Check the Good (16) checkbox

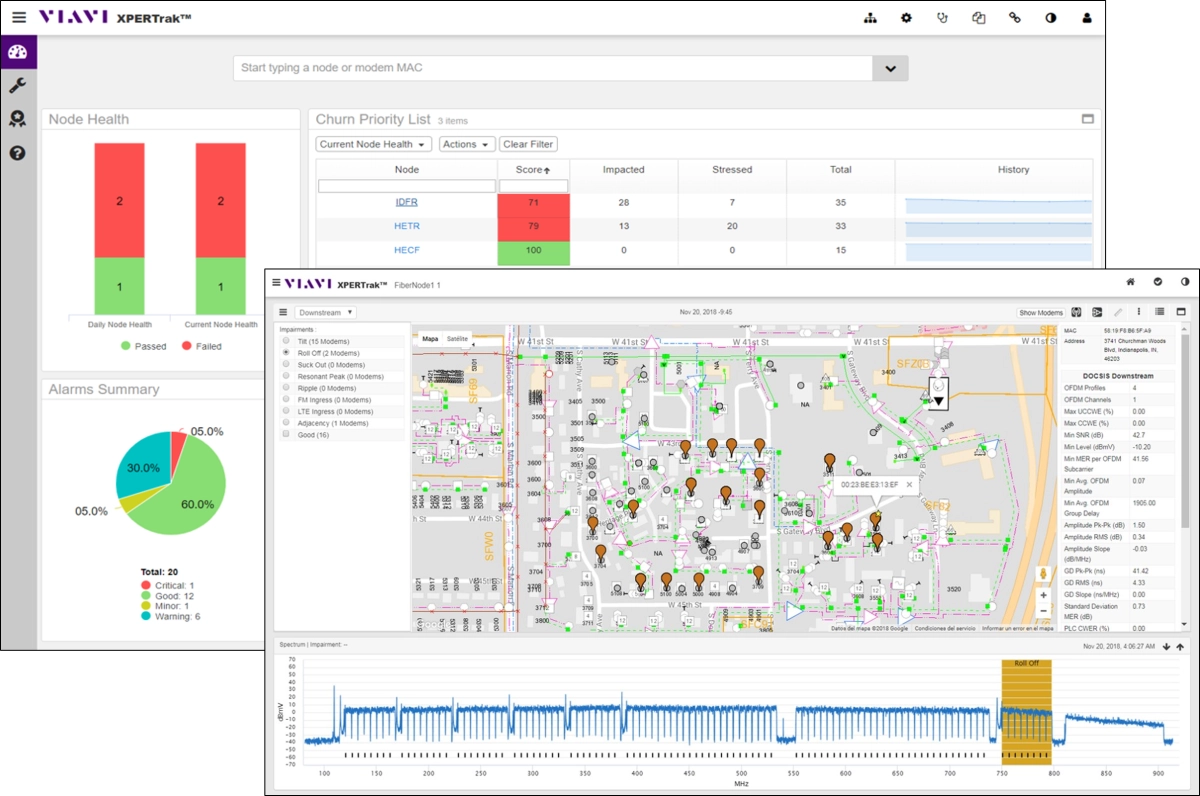288,435
